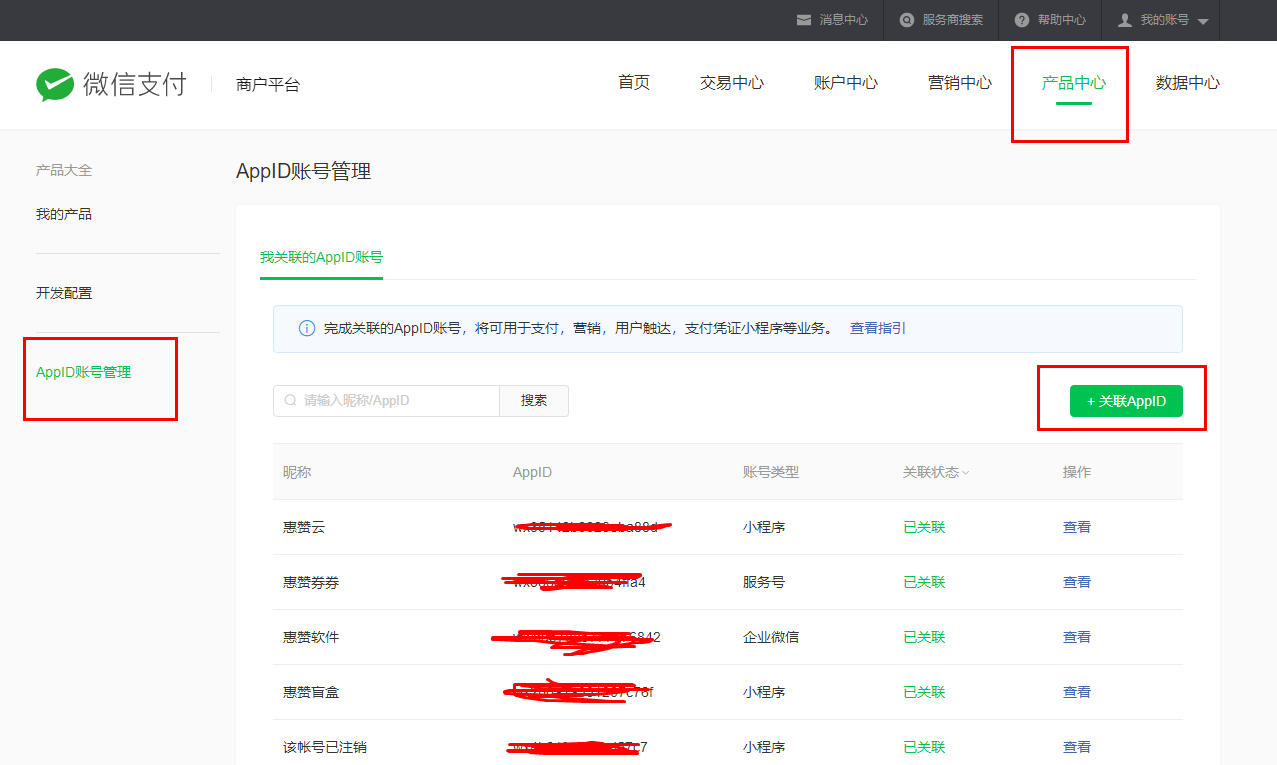This screenshot has height=765, width=1277.
Task: Click the 商户平台 label
Action: (x=268, y=85)
